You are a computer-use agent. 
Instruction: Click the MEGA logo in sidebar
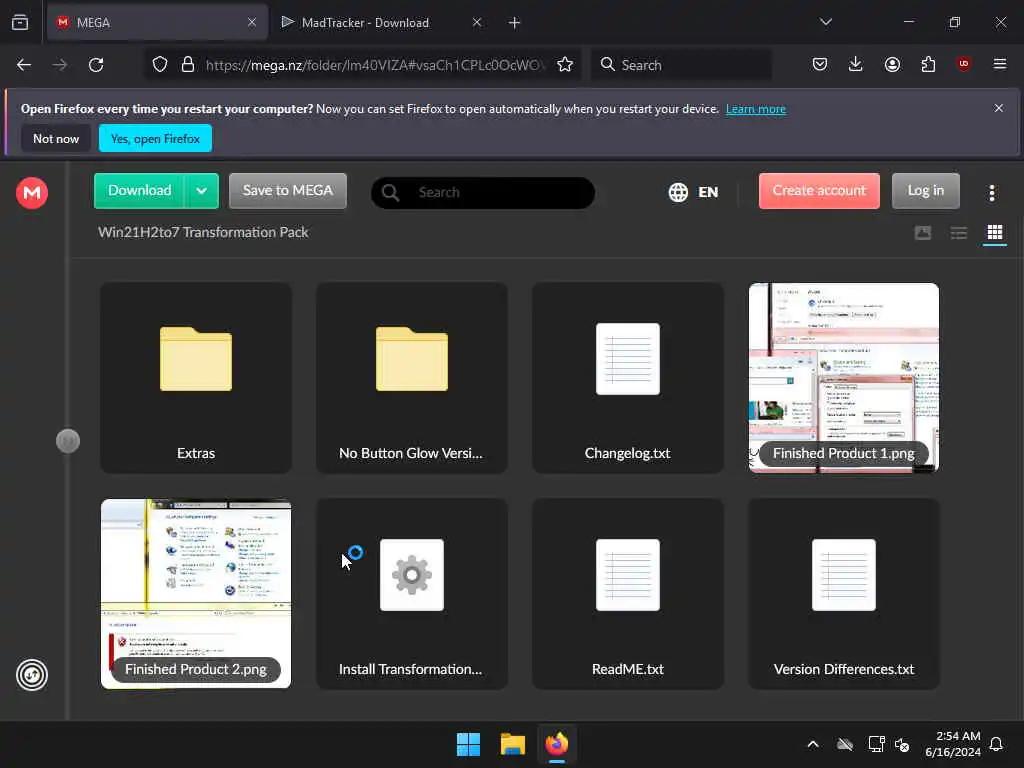(x=32, y=193)
